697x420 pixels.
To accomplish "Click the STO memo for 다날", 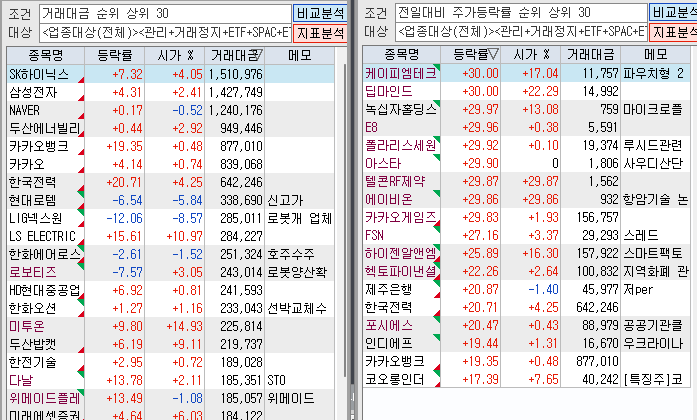I will (x=300, y=380).
